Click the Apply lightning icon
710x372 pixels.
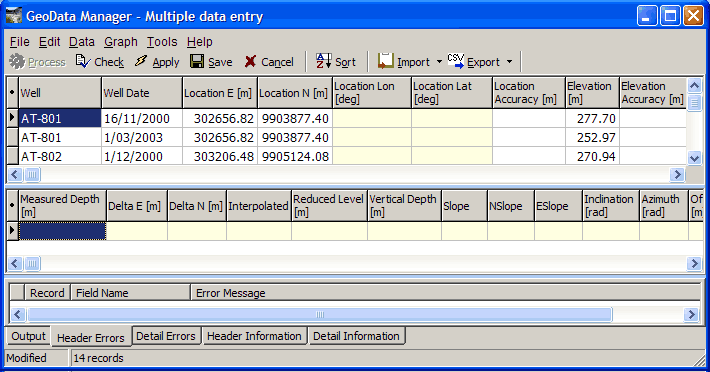tap(141, 61)
